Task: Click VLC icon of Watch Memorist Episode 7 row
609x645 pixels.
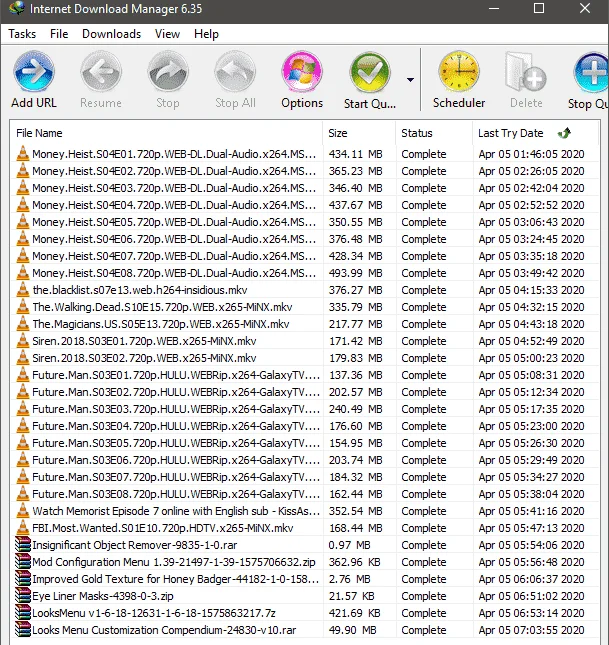Action: [23, 511]
